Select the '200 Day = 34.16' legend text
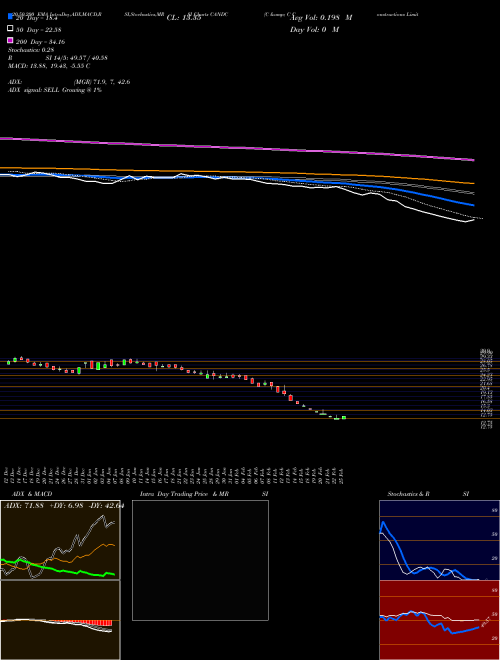500x660 pixels. [x=41, y=42]
